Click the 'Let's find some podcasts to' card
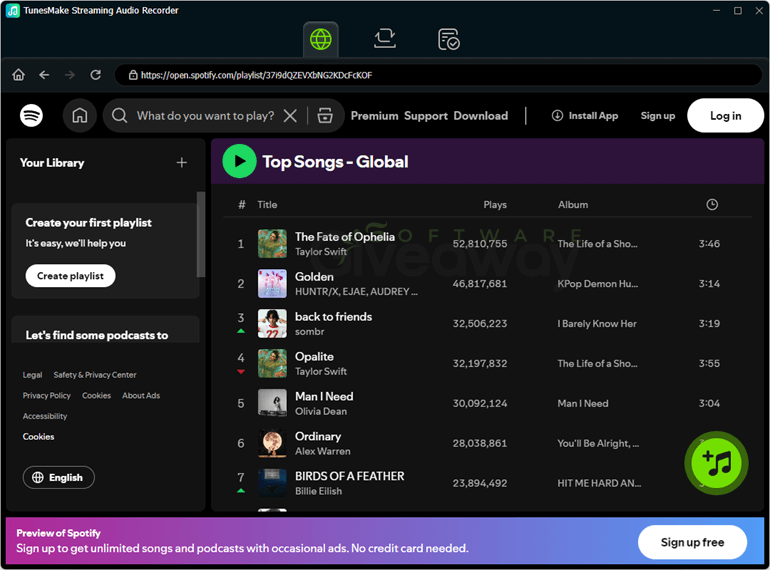The image size is (770, 570). click(106, 329)
